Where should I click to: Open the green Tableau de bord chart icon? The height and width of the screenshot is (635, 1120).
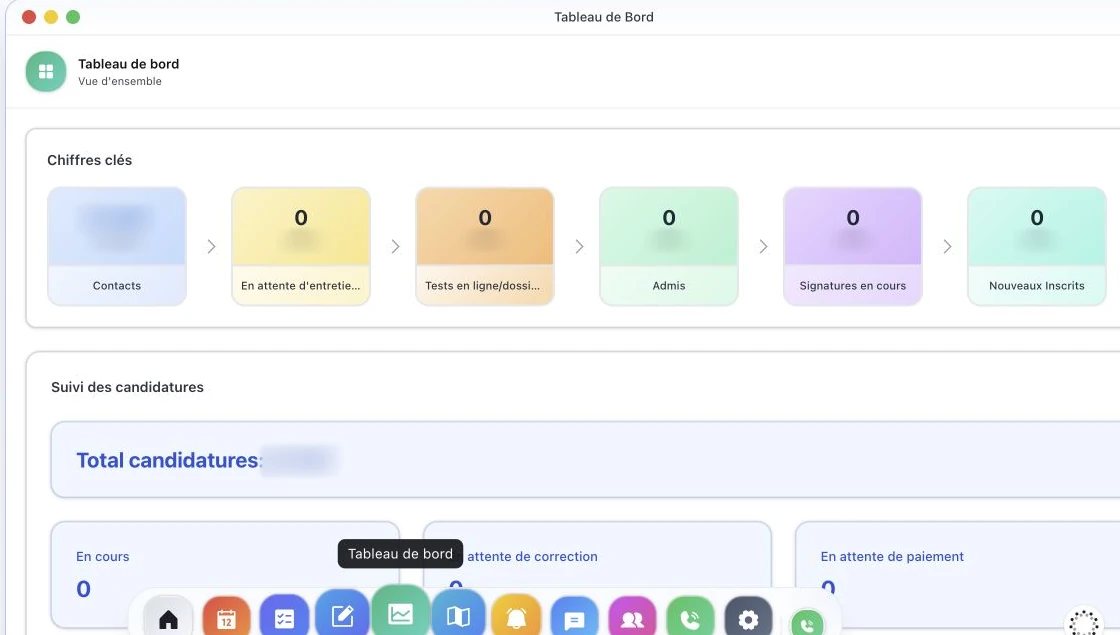pyautogui.click(x=401, y=611)
